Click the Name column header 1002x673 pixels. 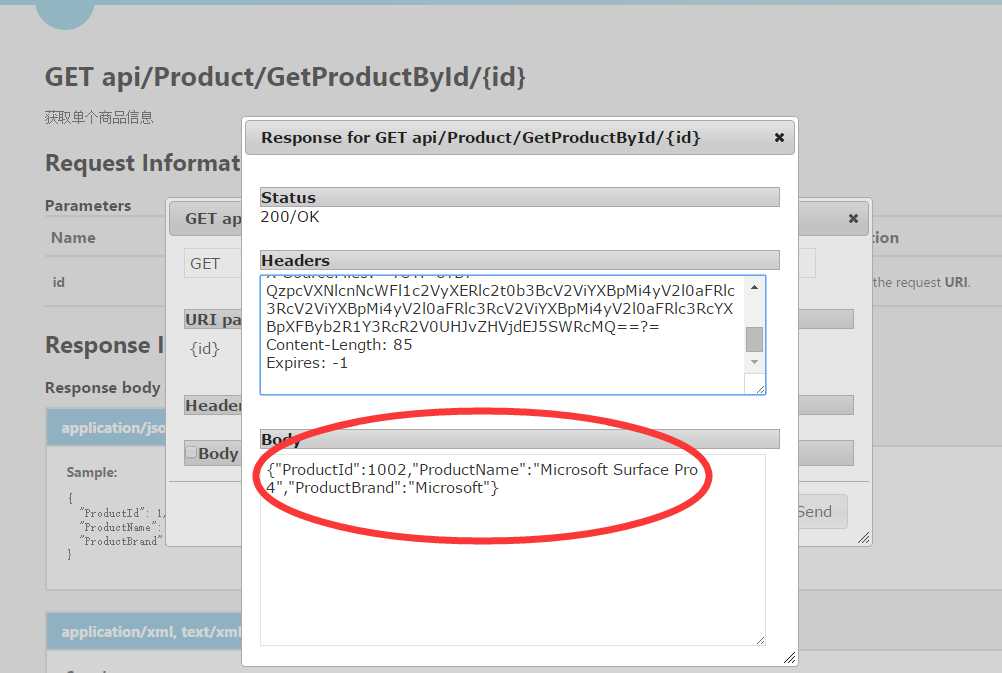(73, 238)
